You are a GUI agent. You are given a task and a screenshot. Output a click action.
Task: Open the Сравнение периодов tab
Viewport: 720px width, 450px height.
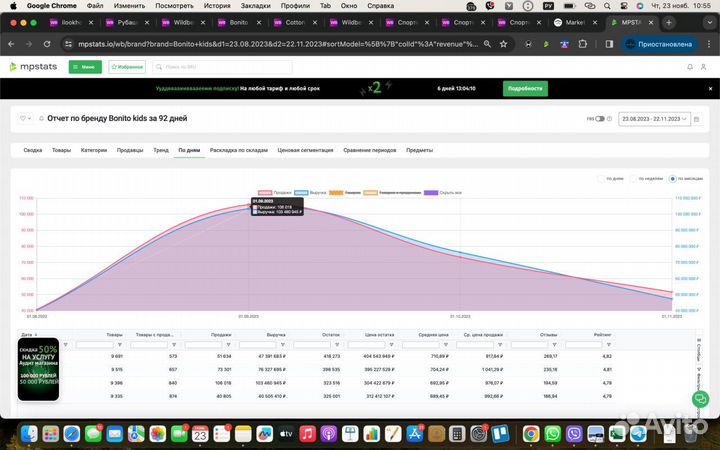point(370,150)
